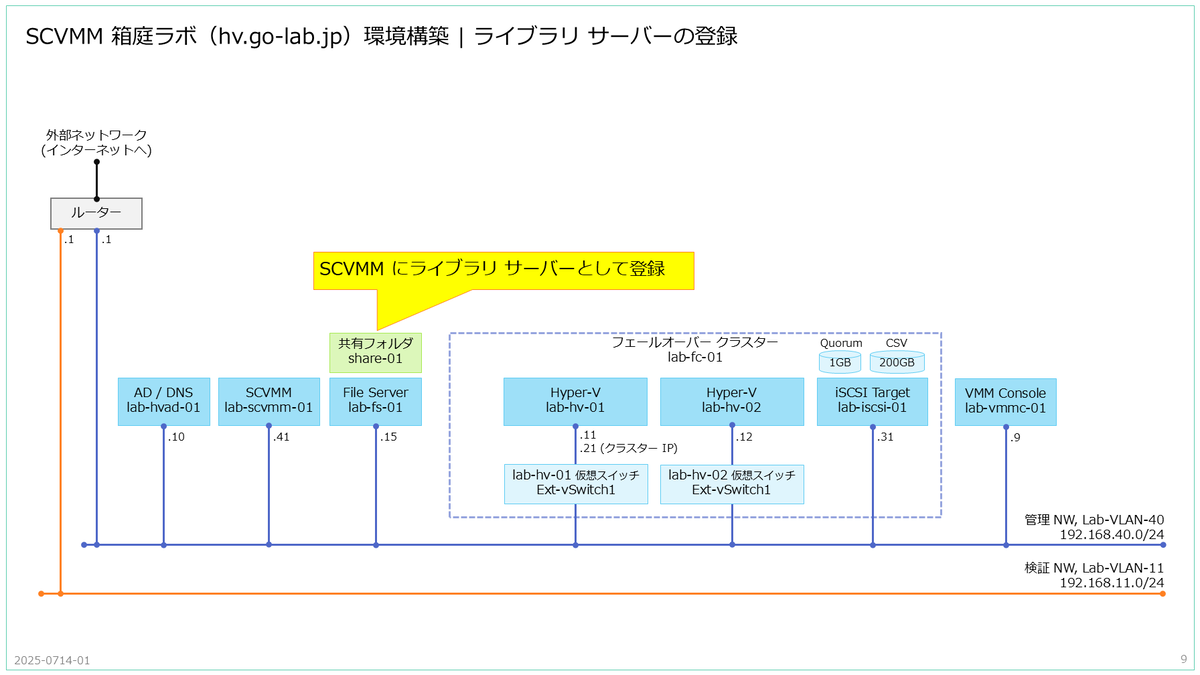Select the ルーター box
This screenshot has height=675, width=1200.
[x=96, y=212]
